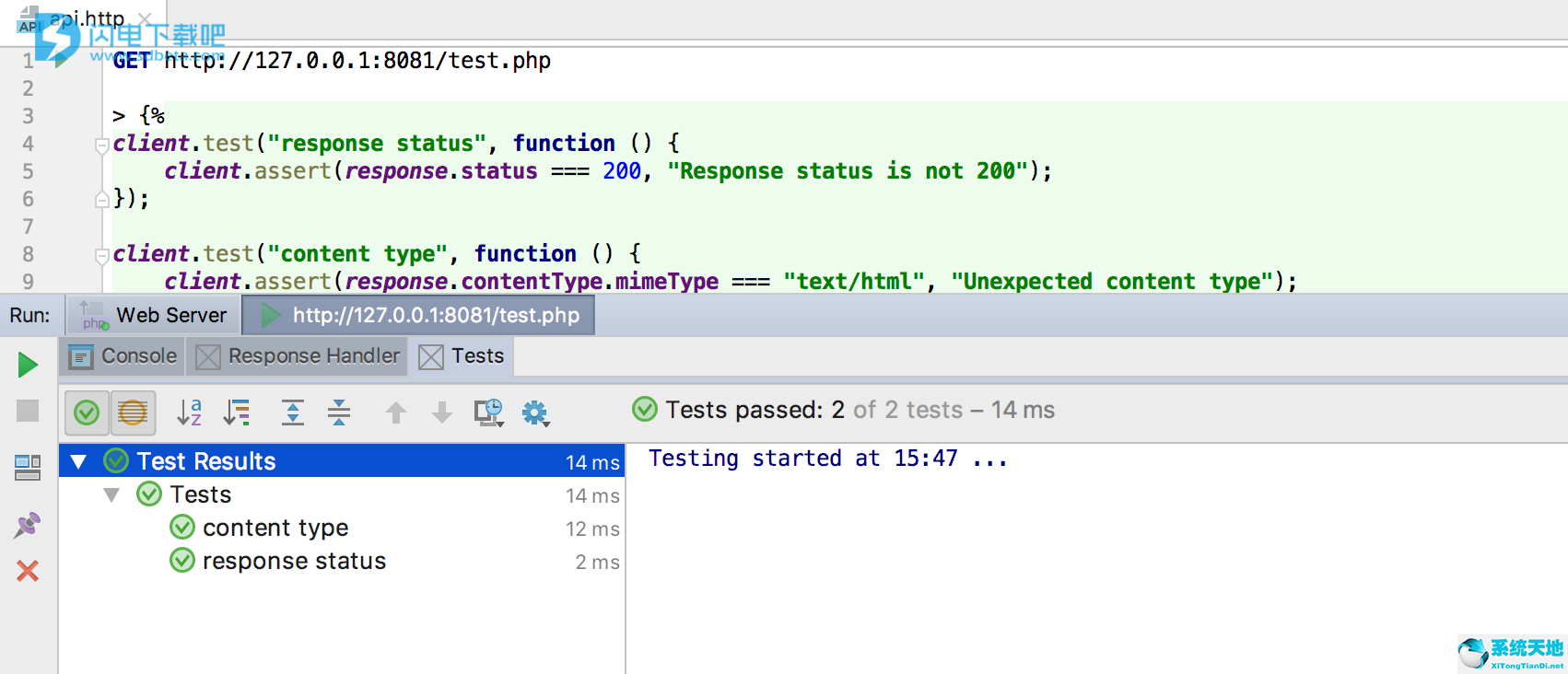Switch to the Console tab
The image size is (1568, 674).
coord(123,356)
